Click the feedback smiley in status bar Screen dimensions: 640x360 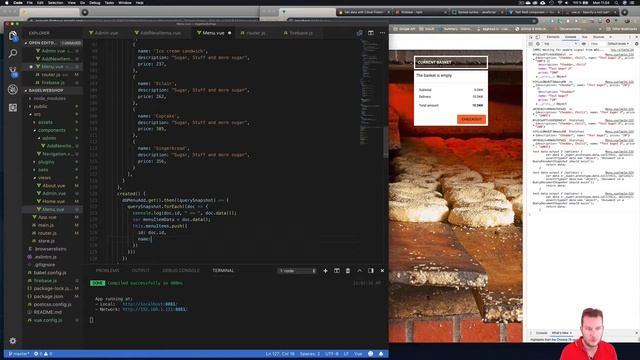[x=370, y=354]
